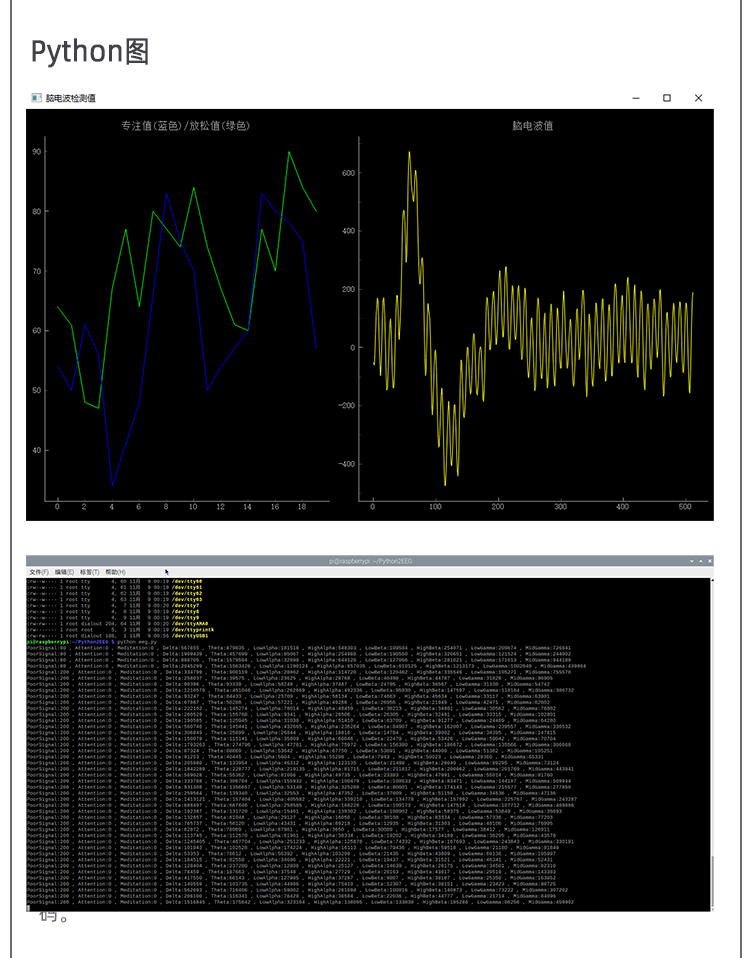The height and width of the screenshot is (958, 750).
Task: Open the 编辑(E) menu in terminal
Action: [x=63, y=571]
